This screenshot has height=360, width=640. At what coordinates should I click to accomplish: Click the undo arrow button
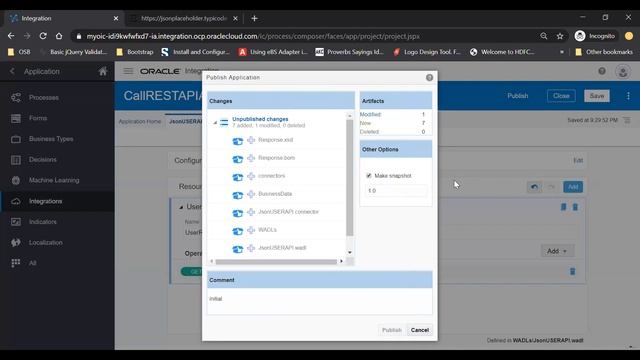pos(534,187)
